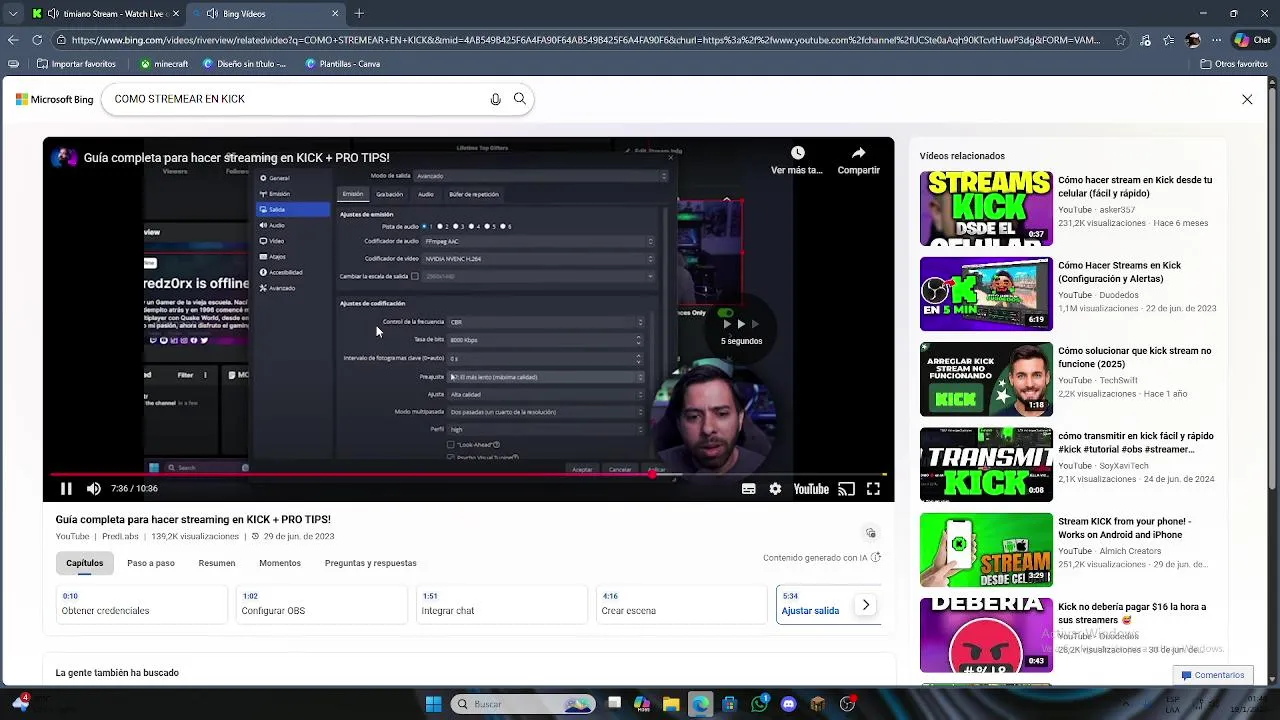
Task: Open the browser three-dot settings menu
Action: (x=1216, y=40)
